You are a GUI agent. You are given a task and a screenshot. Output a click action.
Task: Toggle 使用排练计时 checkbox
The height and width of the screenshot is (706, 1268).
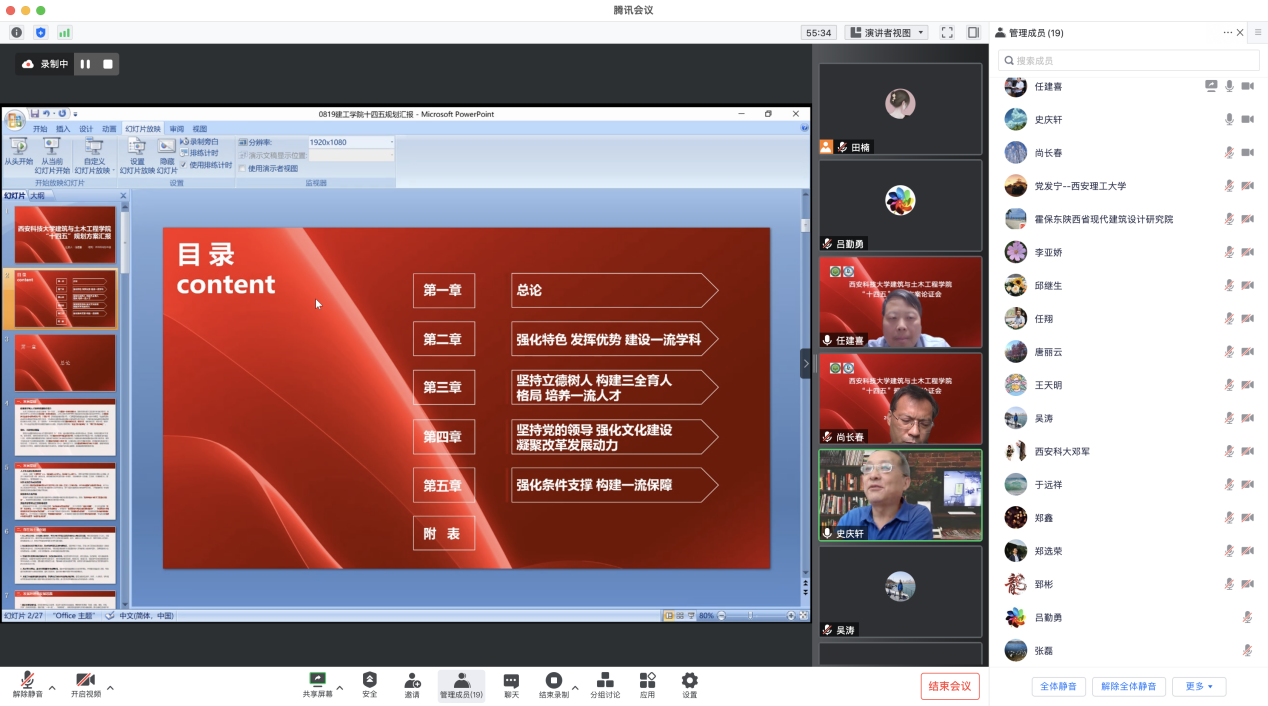click(x=184, y=165)
